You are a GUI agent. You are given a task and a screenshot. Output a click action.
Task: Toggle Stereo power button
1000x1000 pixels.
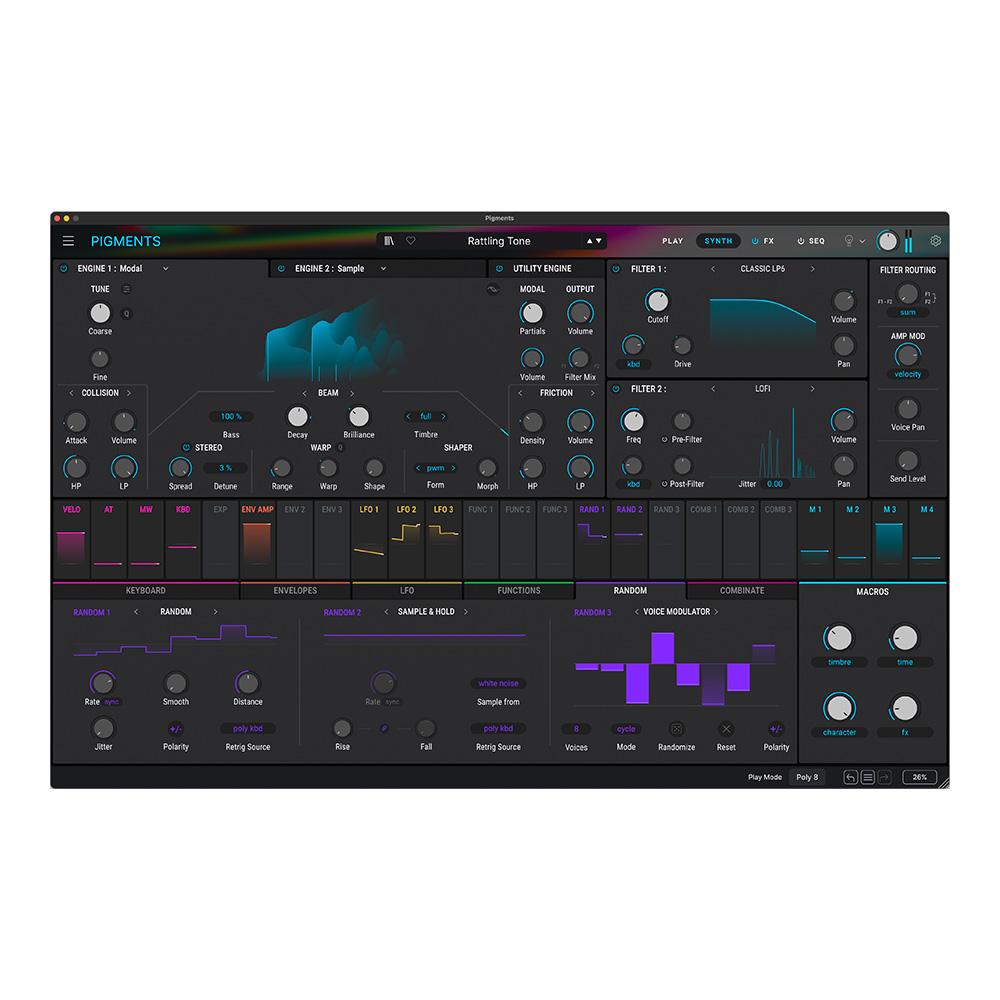pos(186,448)
